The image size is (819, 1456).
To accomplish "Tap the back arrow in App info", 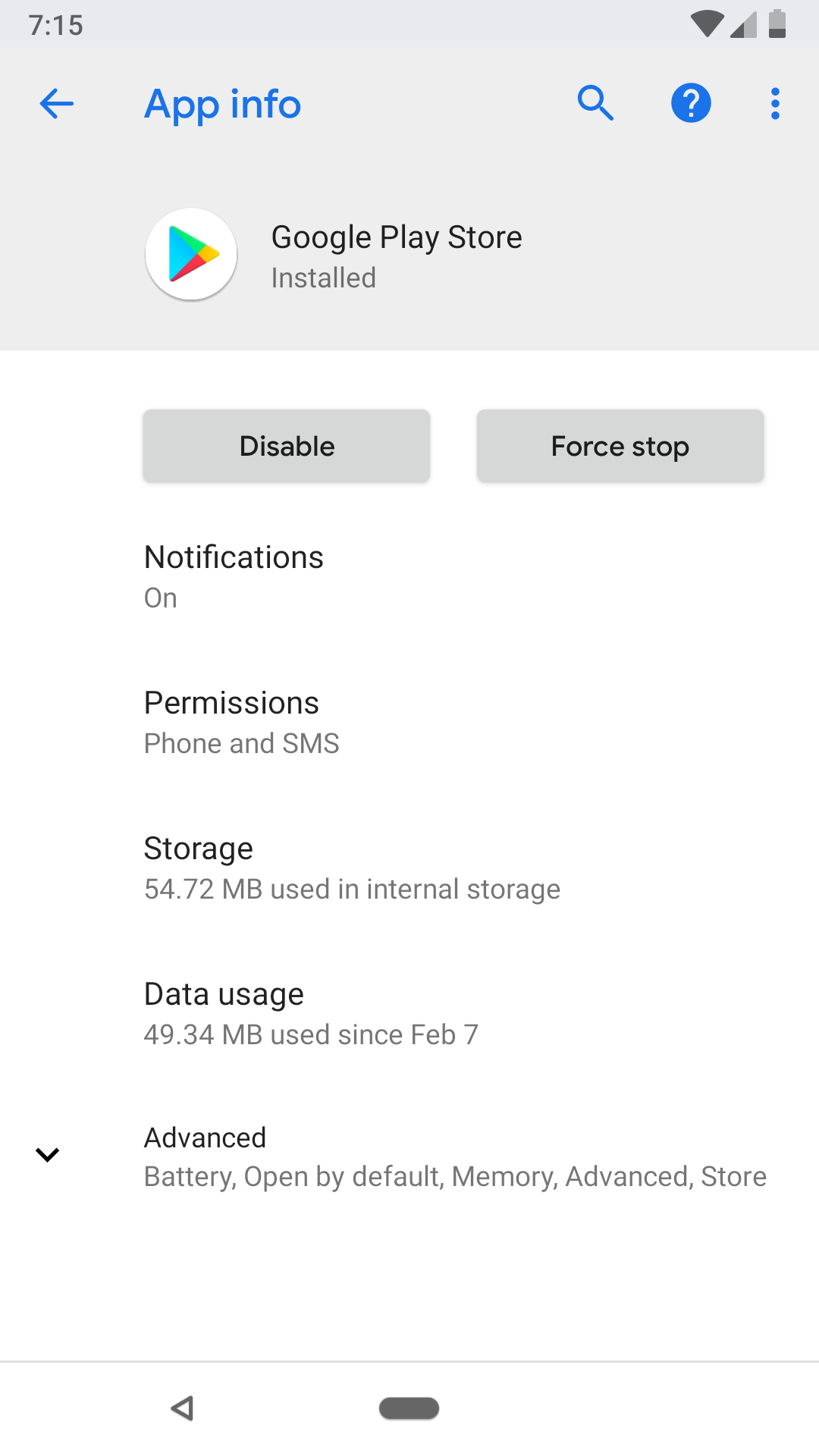I will point(56,104).
